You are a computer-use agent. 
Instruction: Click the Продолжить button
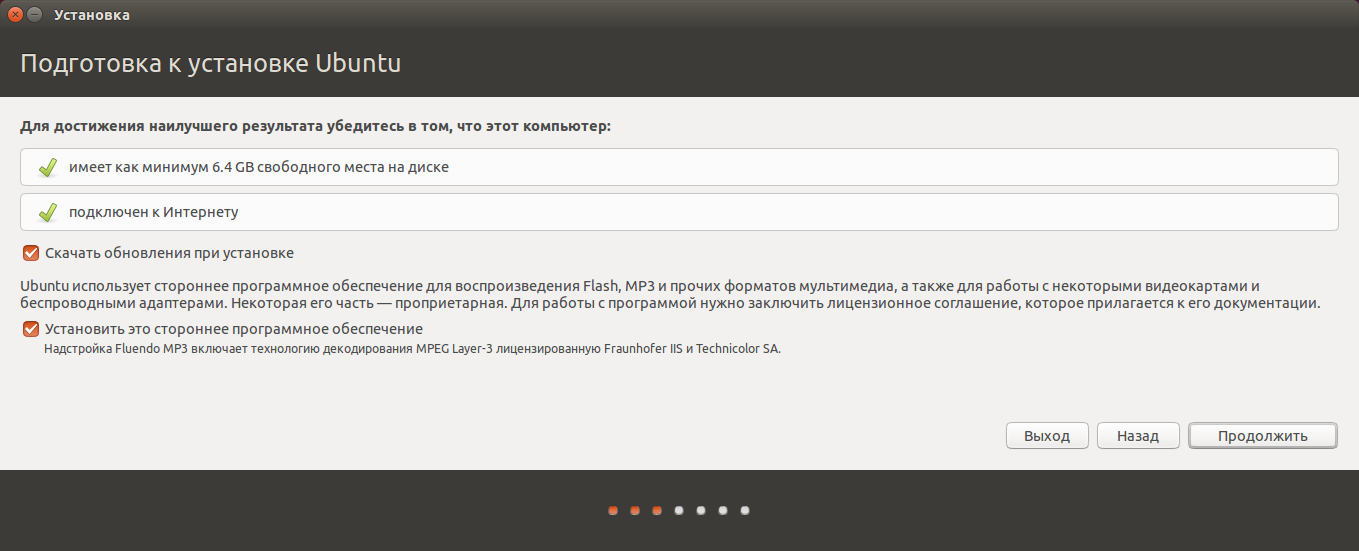(x=1263, y=436)
